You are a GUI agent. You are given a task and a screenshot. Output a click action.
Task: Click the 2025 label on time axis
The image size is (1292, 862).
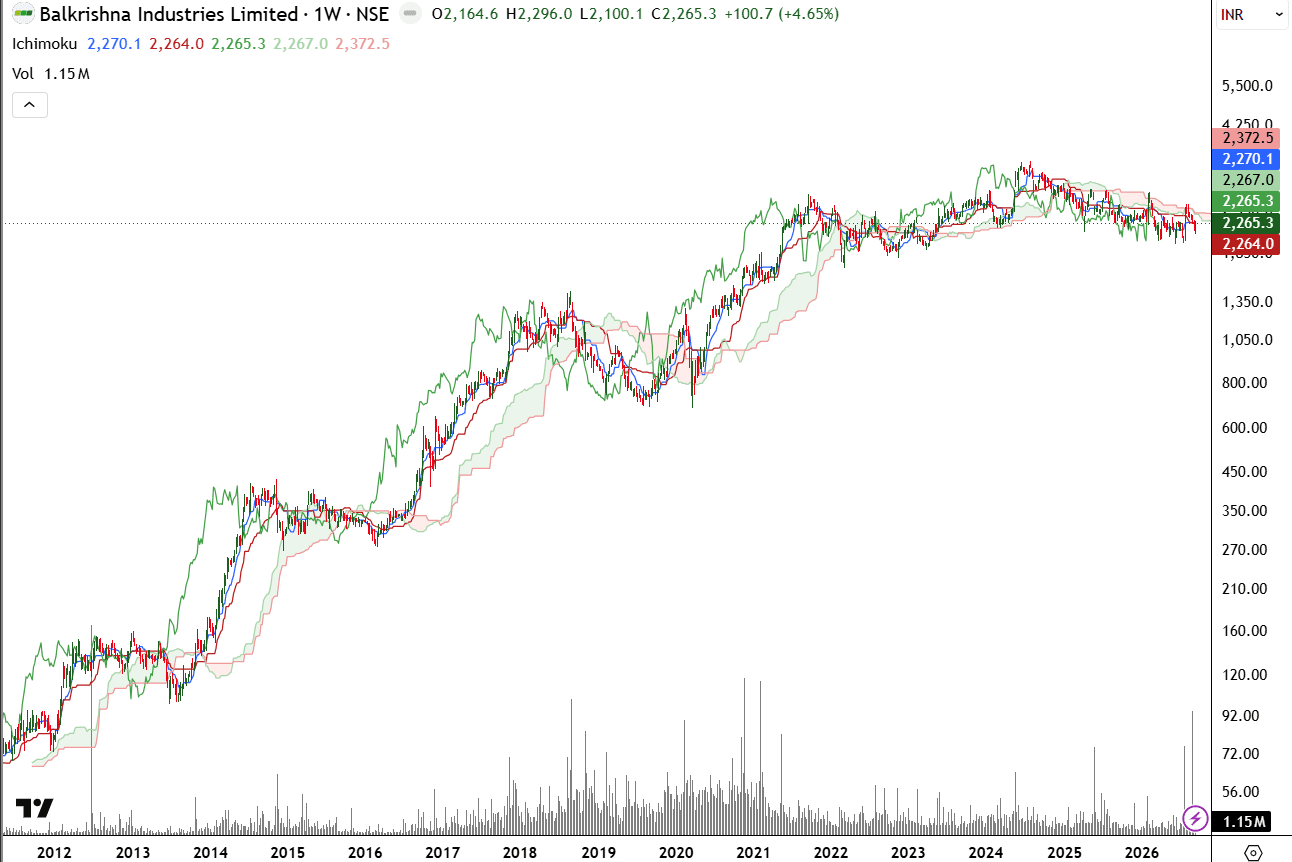pyautogui.click(x=1065, y=853)
